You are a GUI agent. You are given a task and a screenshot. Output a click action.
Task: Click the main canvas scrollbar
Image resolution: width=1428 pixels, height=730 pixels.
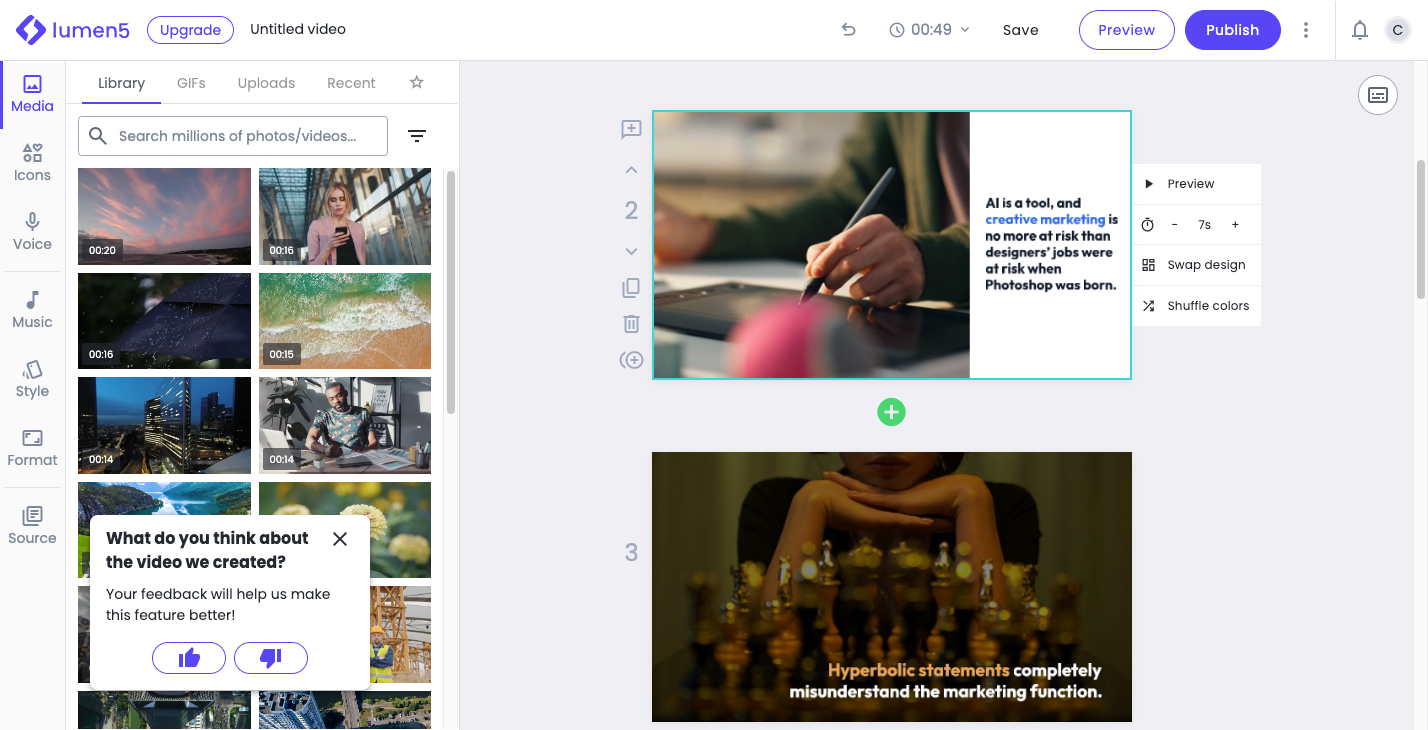[1421, 229]
